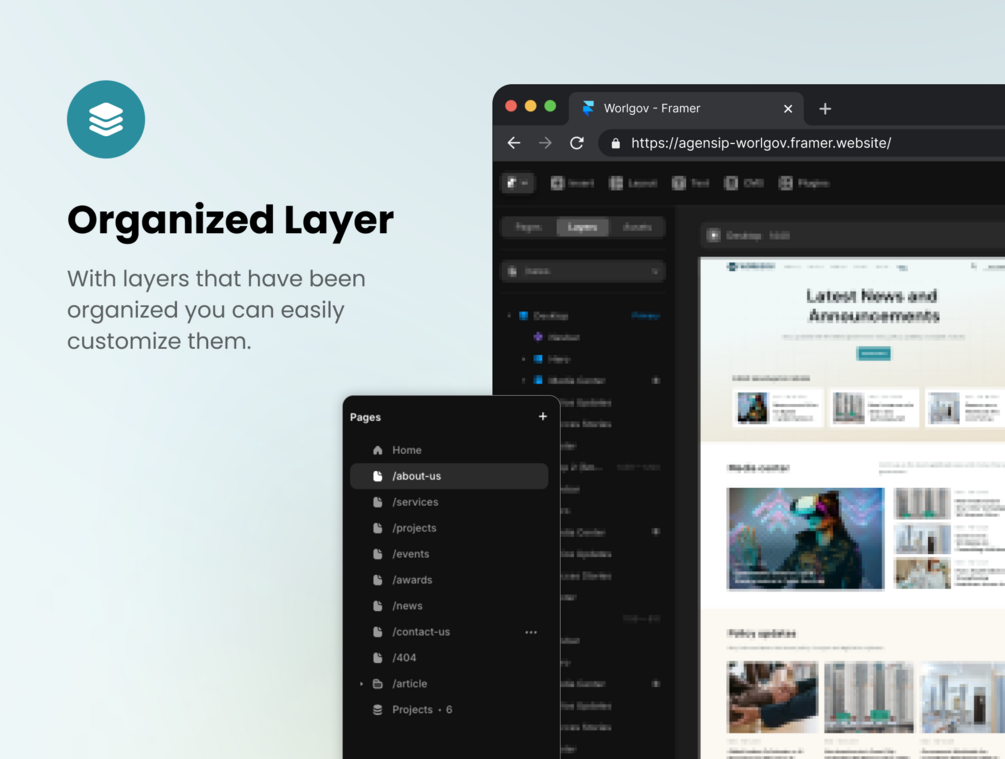Add a new page with the plus icon

[x=543, y=417]
